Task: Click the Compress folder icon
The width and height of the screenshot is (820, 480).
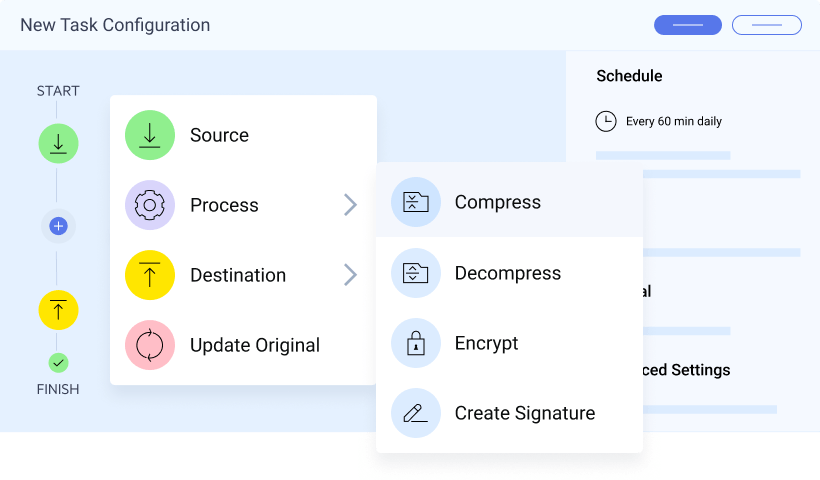Action: pos(416,202)
